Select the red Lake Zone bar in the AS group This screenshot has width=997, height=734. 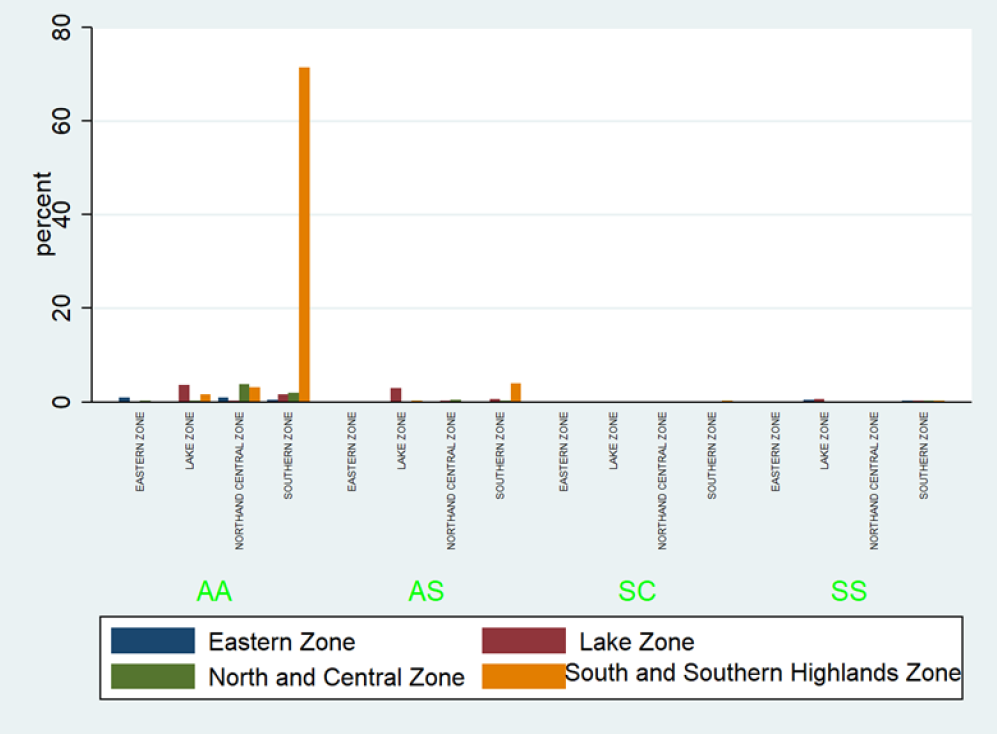tap(396, 394)
